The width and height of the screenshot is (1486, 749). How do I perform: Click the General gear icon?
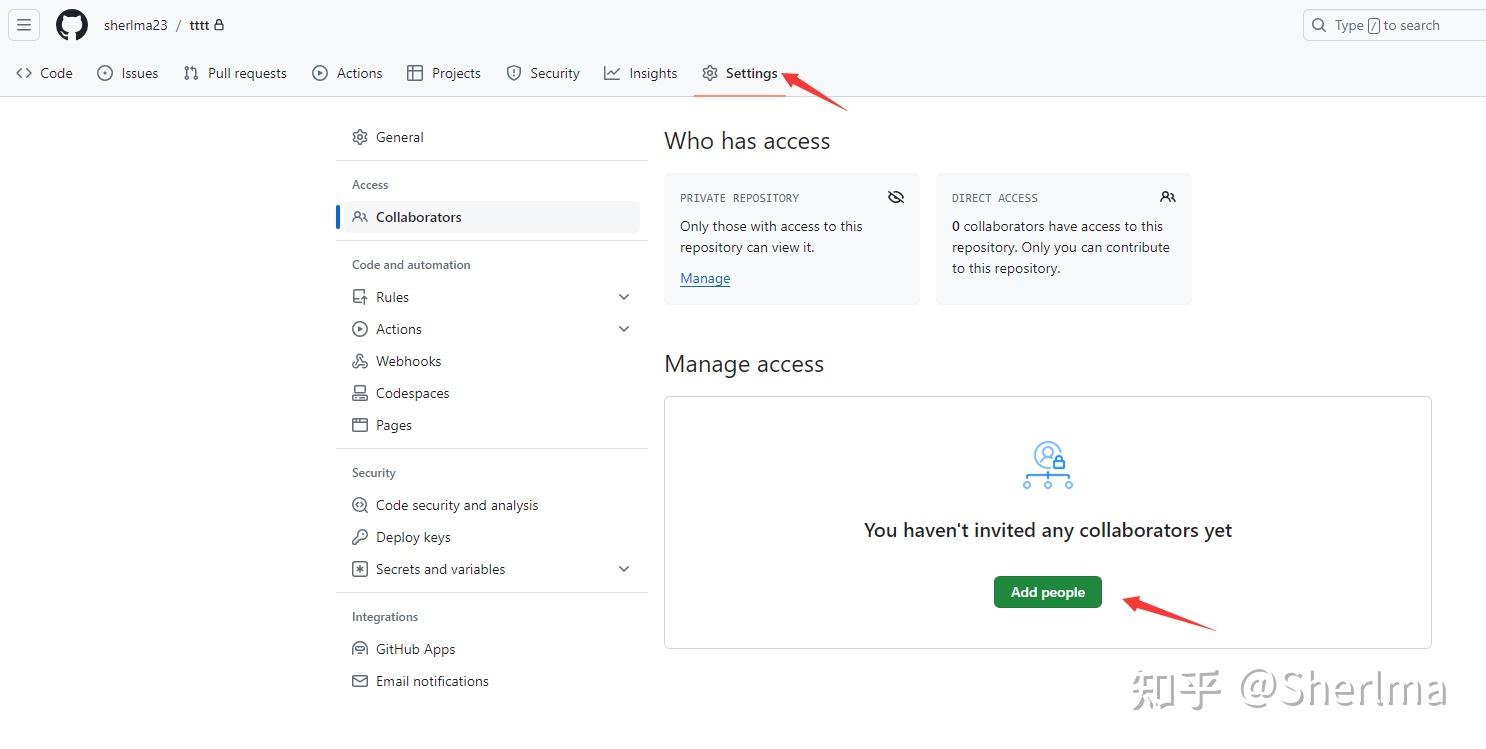(x=360, y=137)
